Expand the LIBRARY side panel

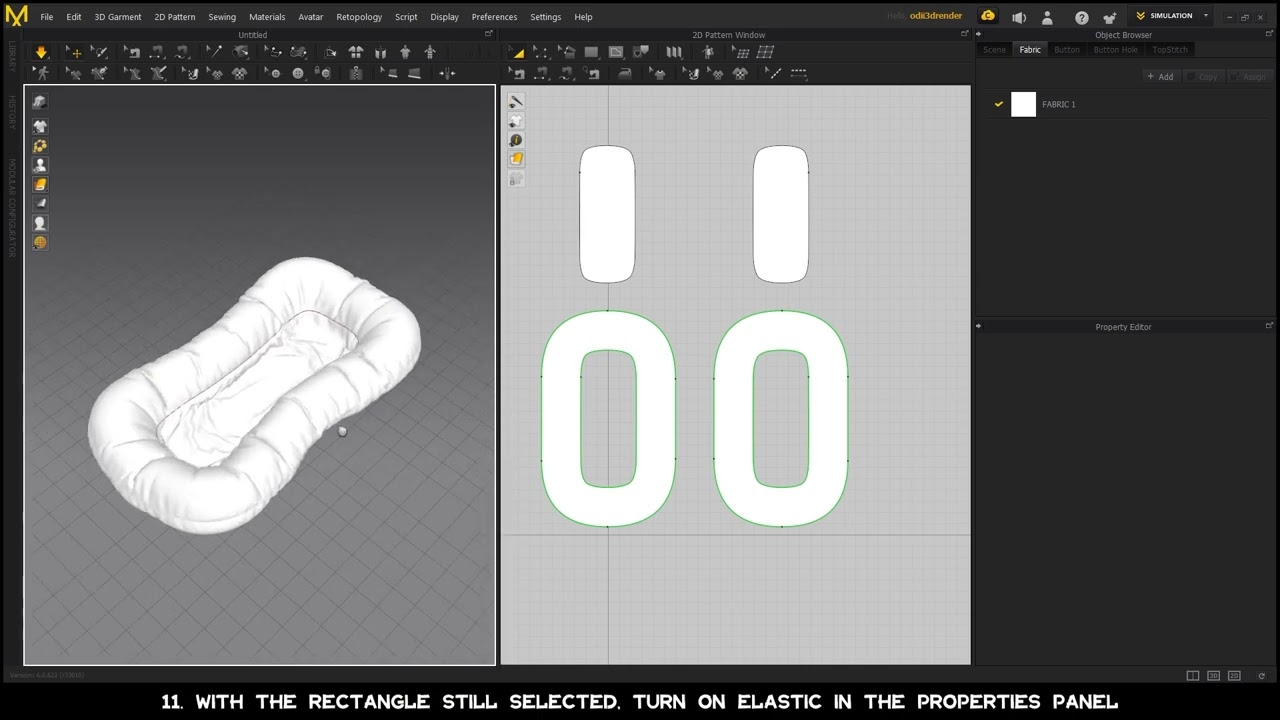coord(12,57)
